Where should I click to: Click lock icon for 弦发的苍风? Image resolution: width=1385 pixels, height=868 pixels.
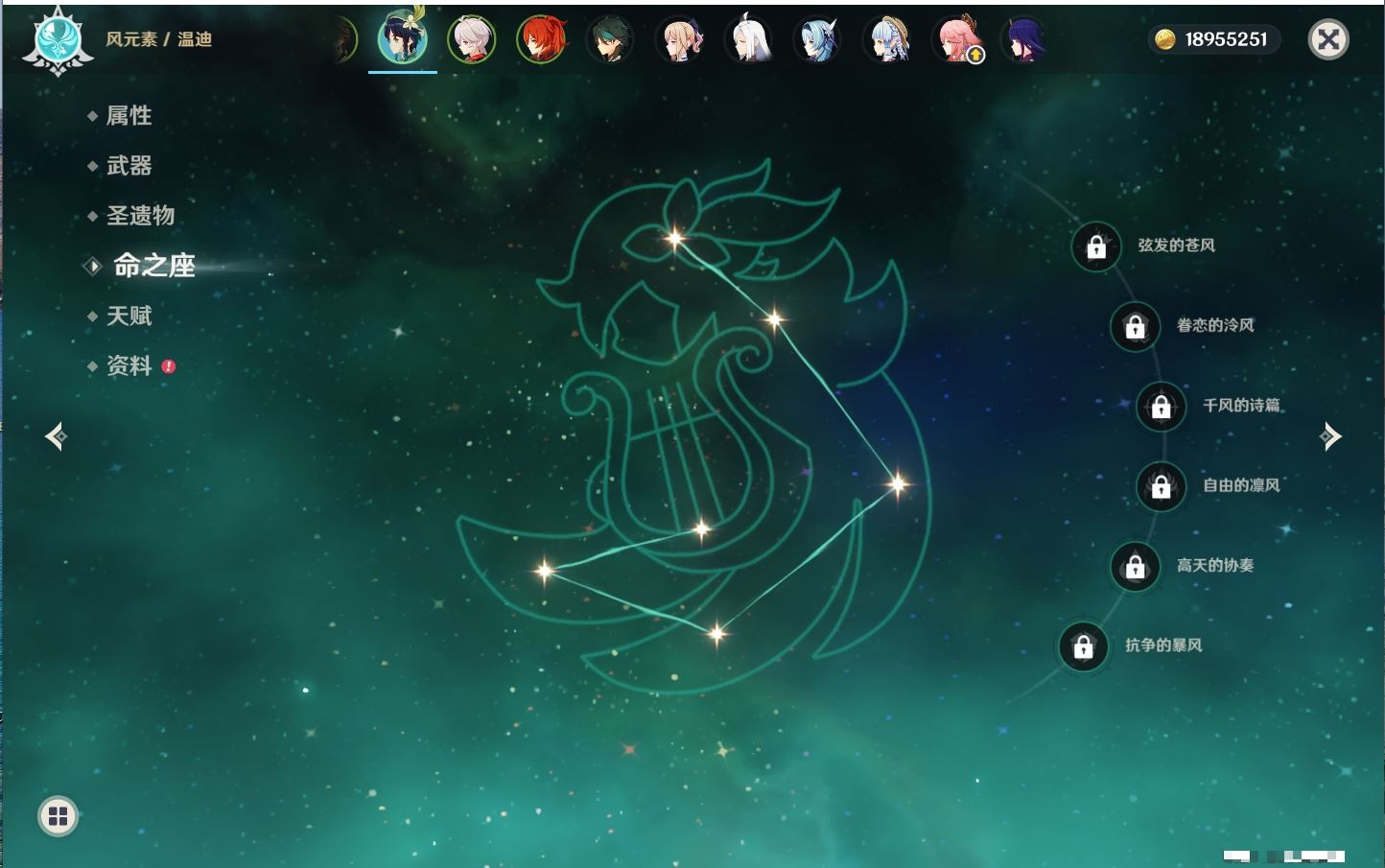pyautogui.click(x=1096, y=246)
